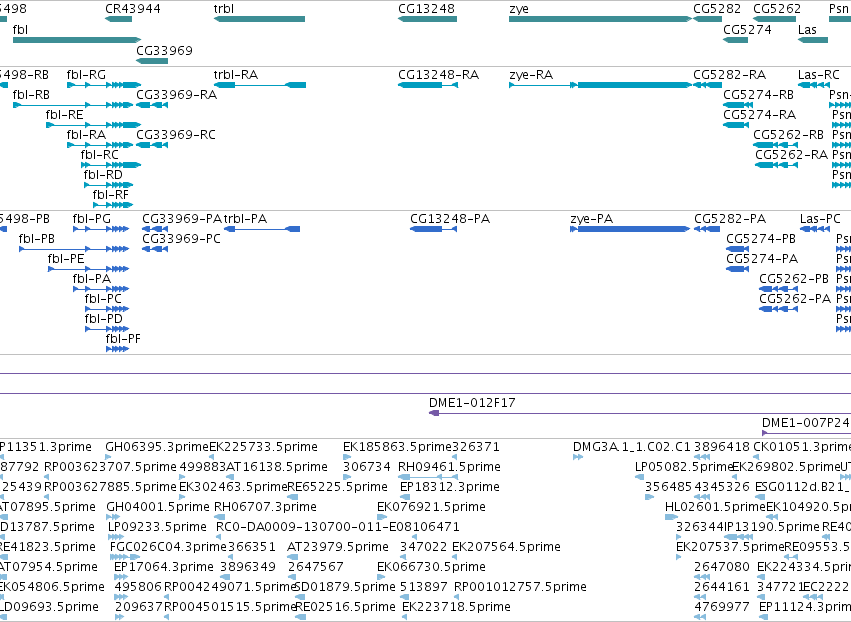
Task: Click the CG5282 gene label
Action: coord(717,9)
